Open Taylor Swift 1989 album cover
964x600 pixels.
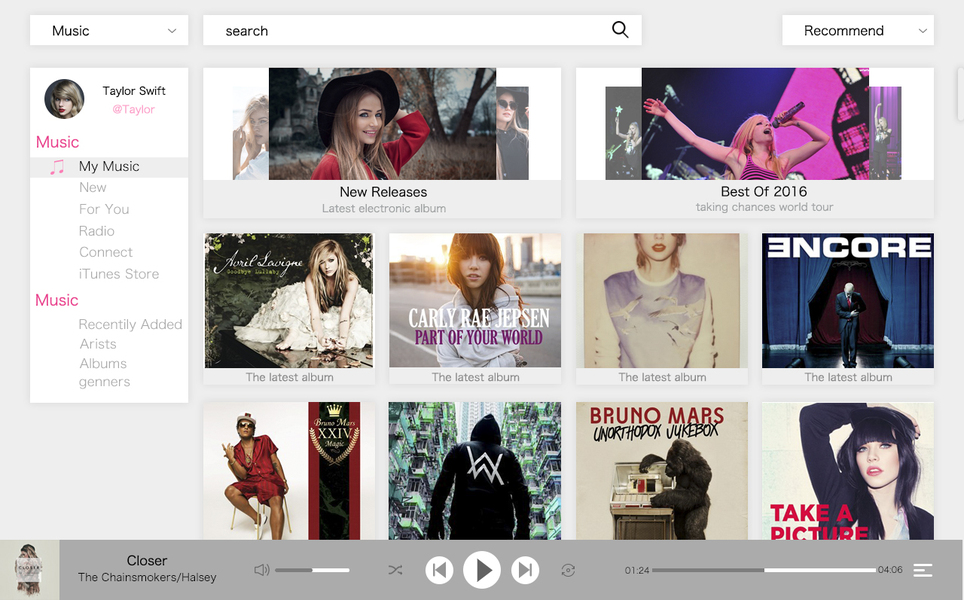click(662, 300)
